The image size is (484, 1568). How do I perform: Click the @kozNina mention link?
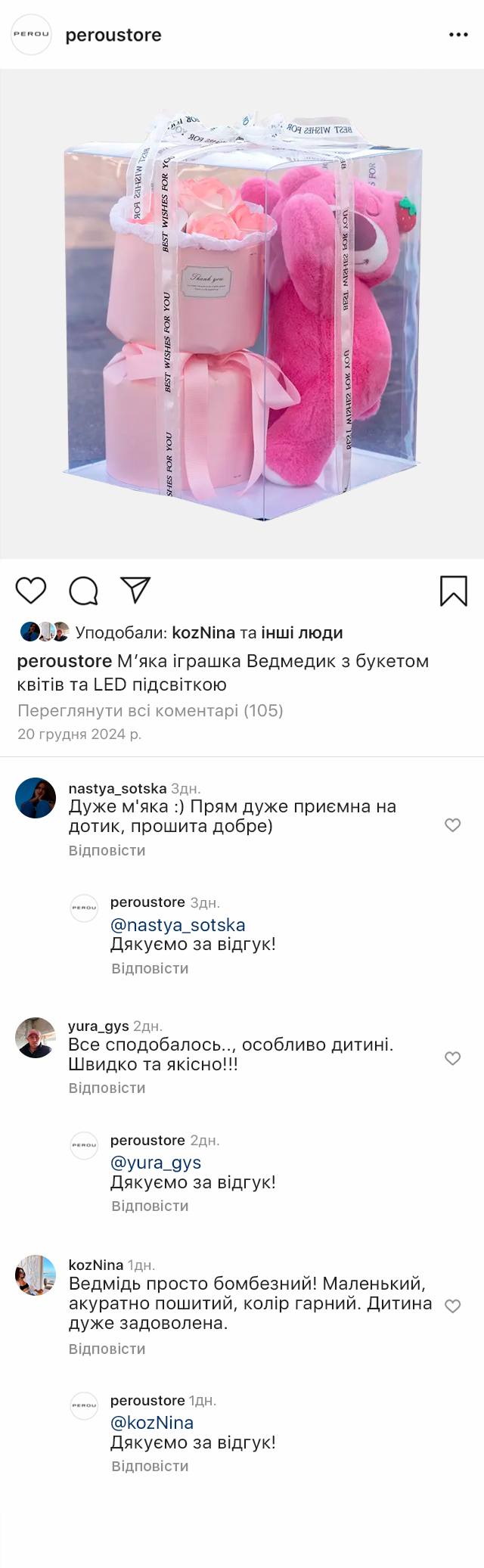coord(152,1422)
